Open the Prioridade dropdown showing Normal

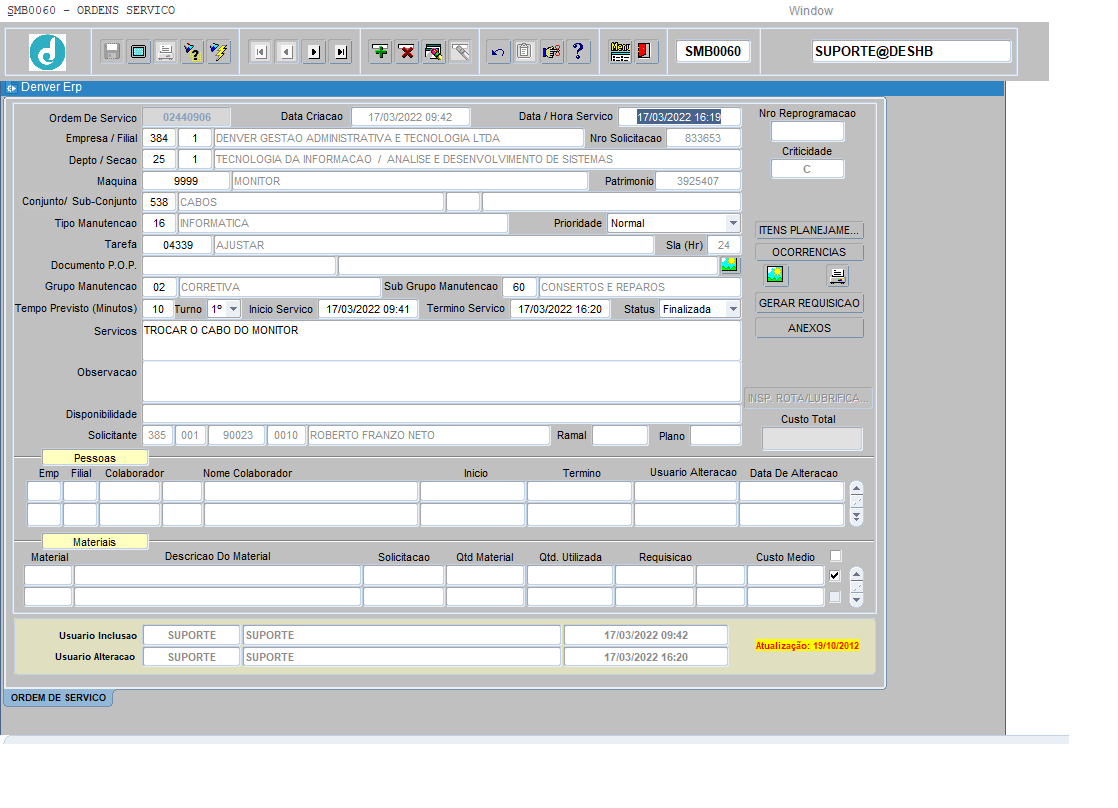click(732, 223)
